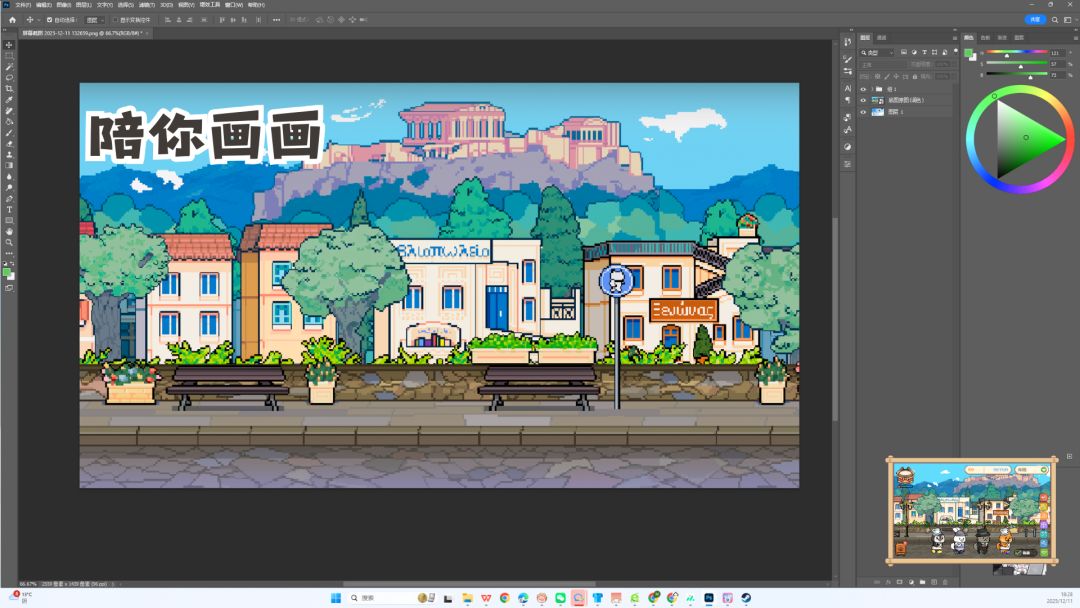Click the text layer filter icon
Image resolution: width=1080 pixels, height=608 pixels.
click(x=923, y=52)
